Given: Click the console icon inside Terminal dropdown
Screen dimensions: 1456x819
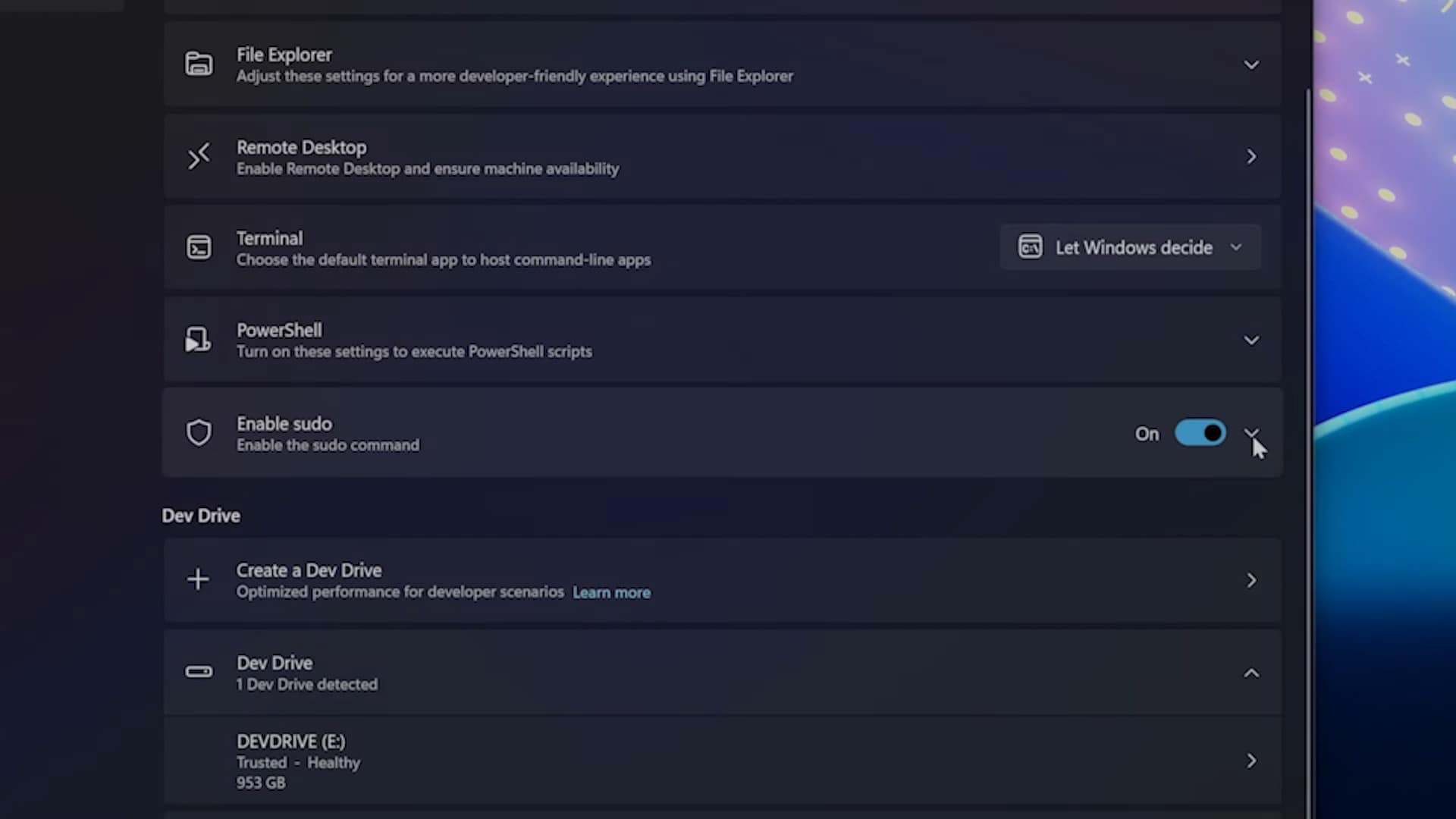Looking at the screenshot, I should point(1030,247).
